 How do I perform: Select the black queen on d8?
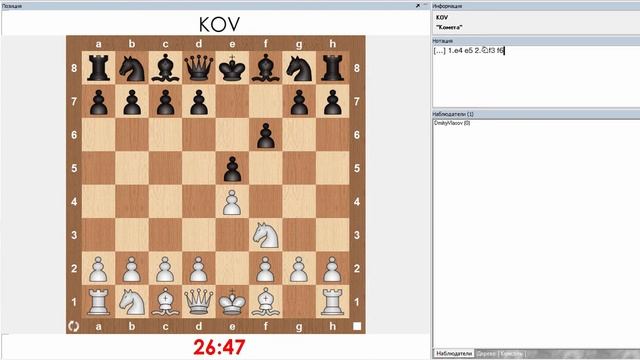199,68
